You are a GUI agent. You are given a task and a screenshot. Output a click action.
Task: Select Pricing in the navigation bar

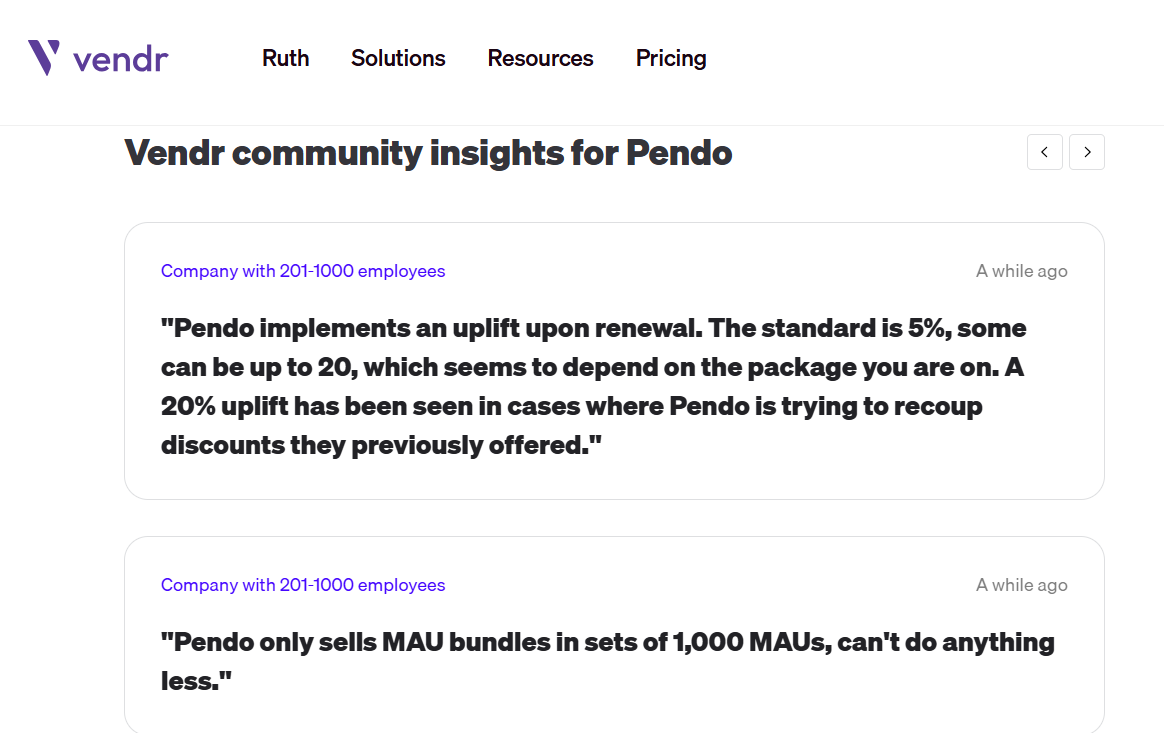(x=670, y=59)
